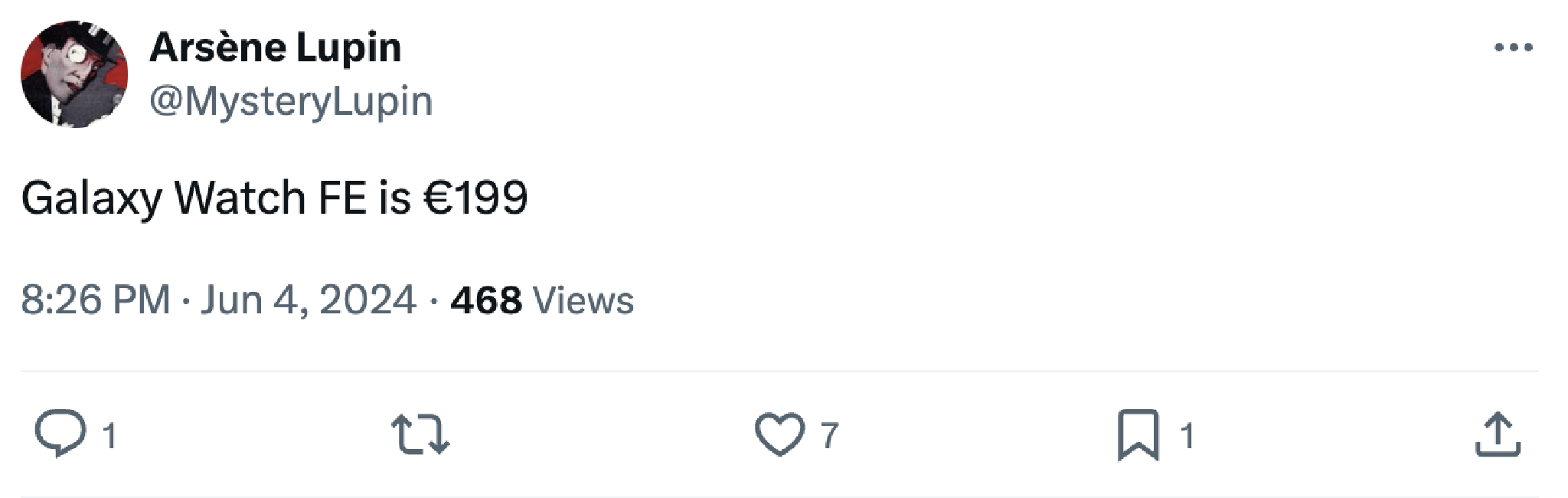Image resolution: width=1568 pixels, height=498 pixels.
Task: Open the Arsène Lupin display name link
Action: pos(275,48)
